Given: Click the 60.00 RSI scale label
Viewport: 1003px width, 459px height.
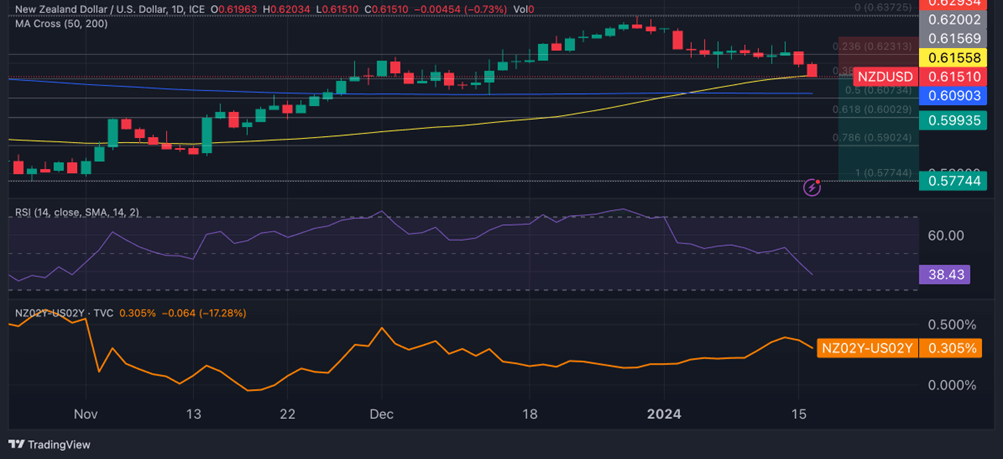Looking at the screenshot, I should click(x=945, y=236).
